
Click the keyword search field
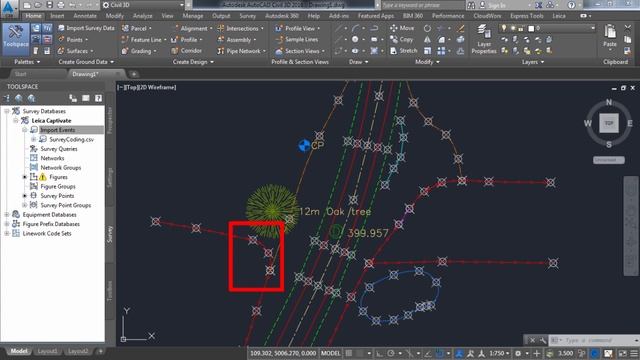423,5
